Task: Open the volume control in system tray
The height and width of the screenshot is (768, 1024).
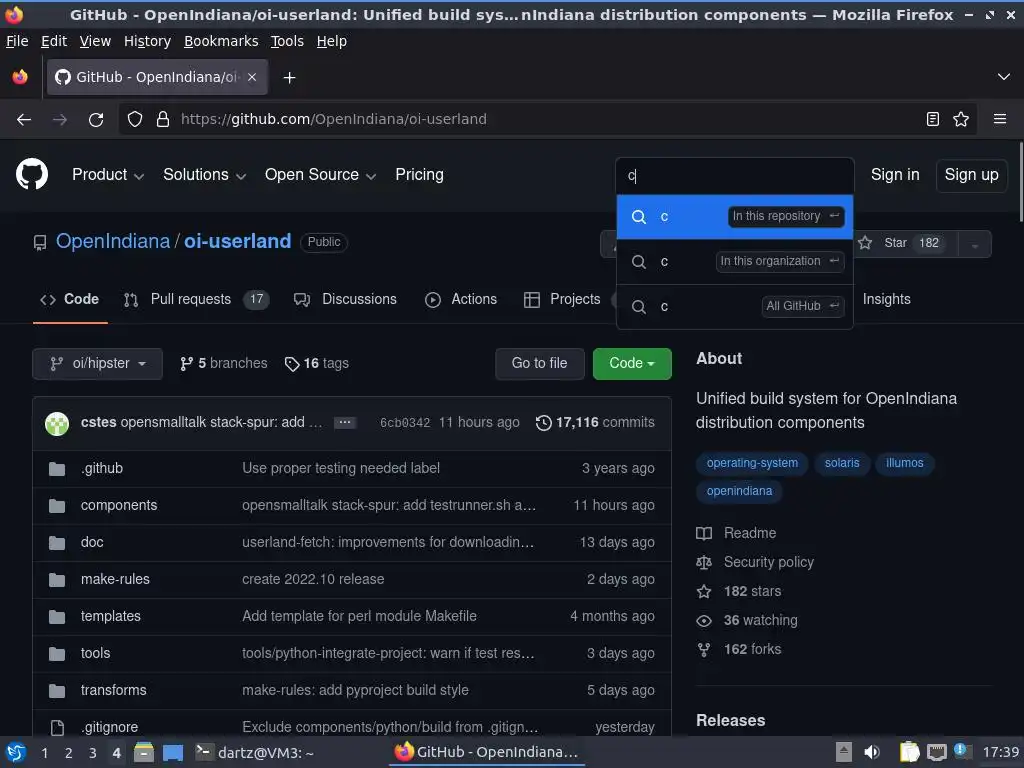Action: [x=872, y=752]
